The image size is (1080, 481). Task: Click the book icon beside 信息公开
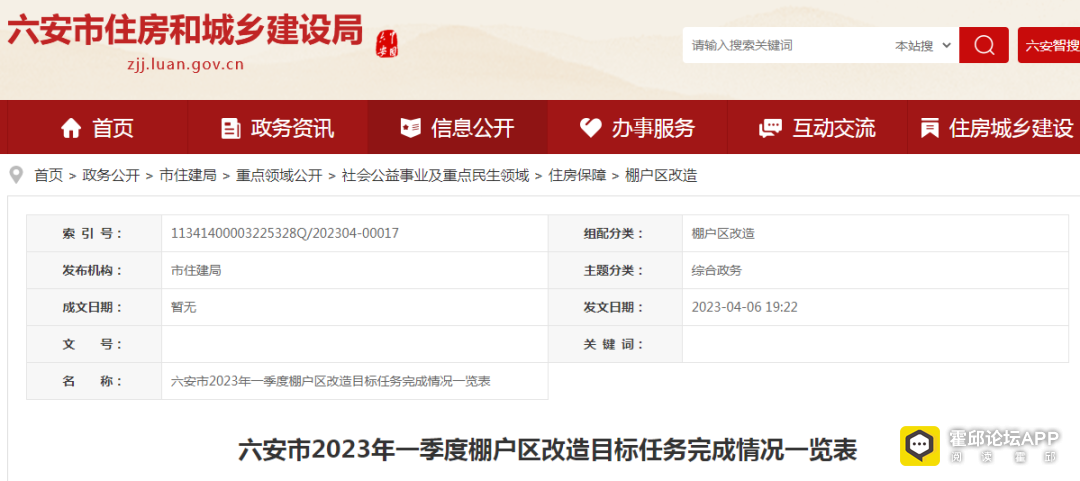411,128
